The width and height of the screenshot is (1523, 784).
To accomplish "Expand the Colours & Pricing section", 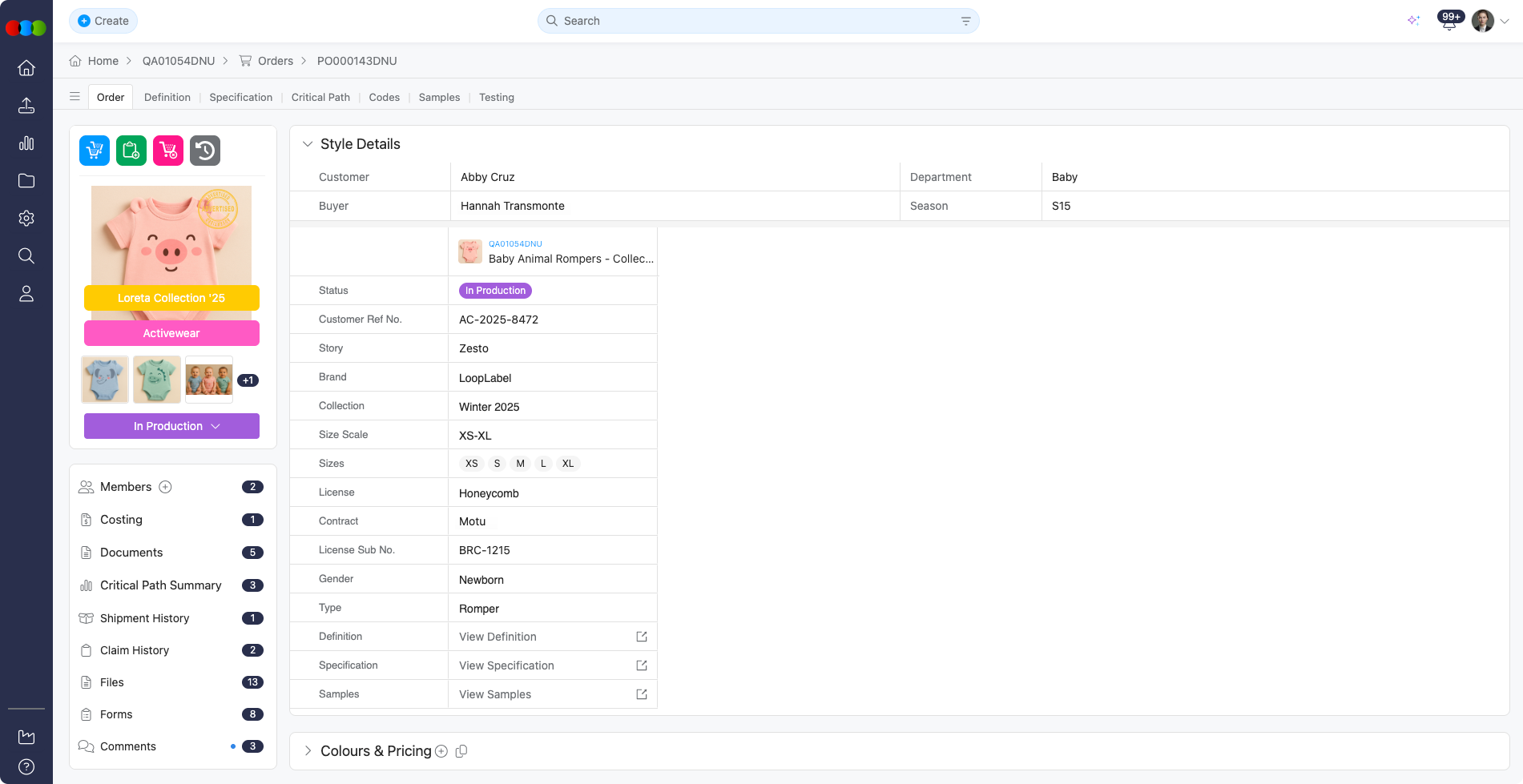I will (x=308, y=751).
